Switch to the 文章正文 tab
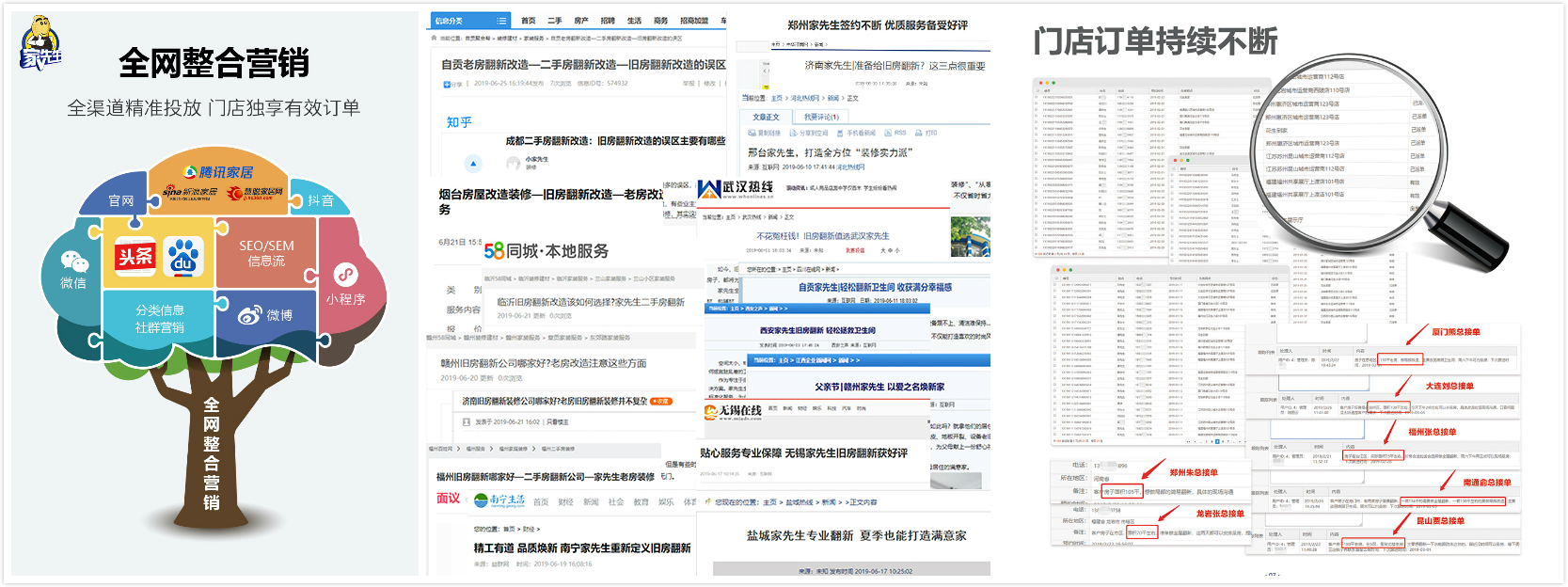The width and height of the screenshot is (1568, 587). (x=767, y=118)
